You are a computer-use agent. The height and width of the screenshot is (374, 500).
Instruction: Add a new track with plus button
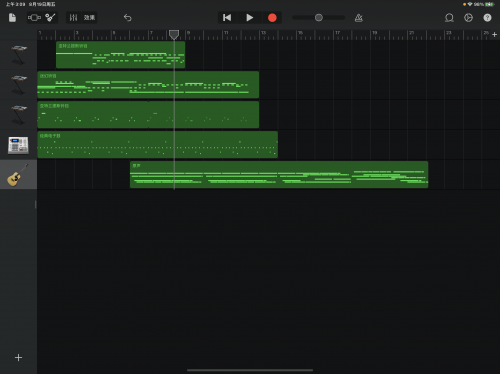pyautogui.click(x=18, y=358)
